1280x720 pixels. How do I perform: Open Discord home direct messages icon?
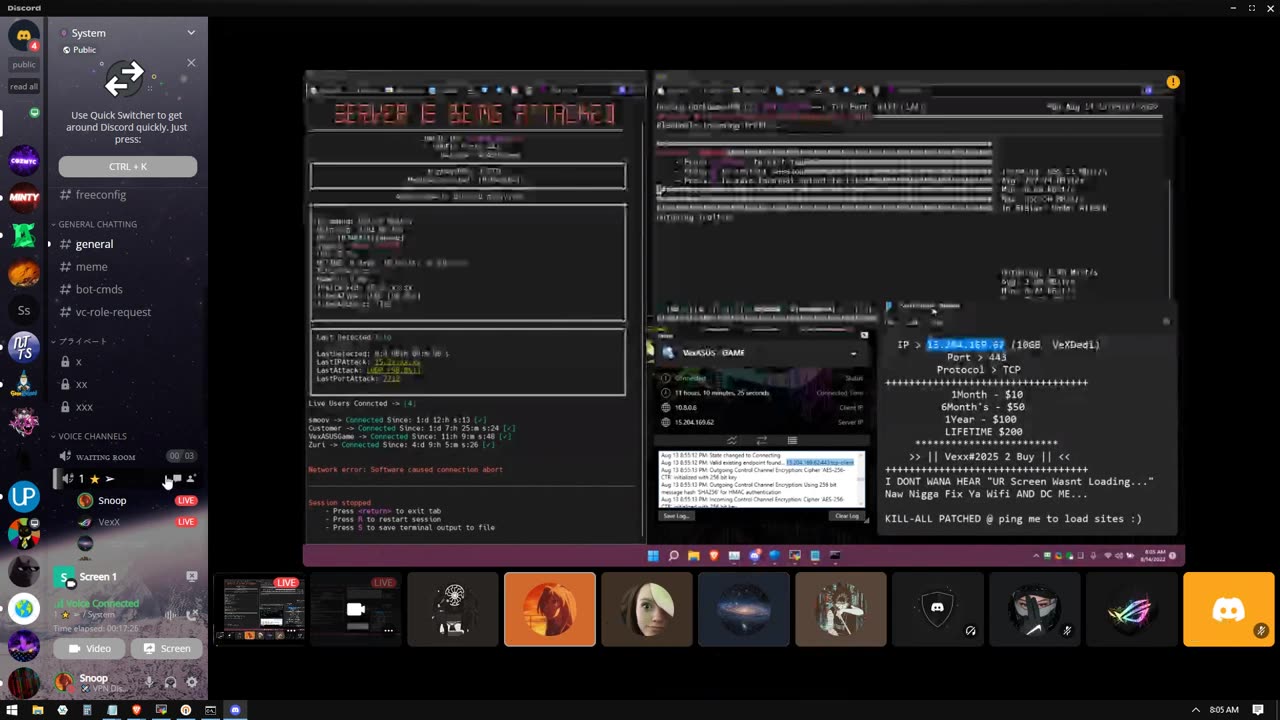pos(24,36)
